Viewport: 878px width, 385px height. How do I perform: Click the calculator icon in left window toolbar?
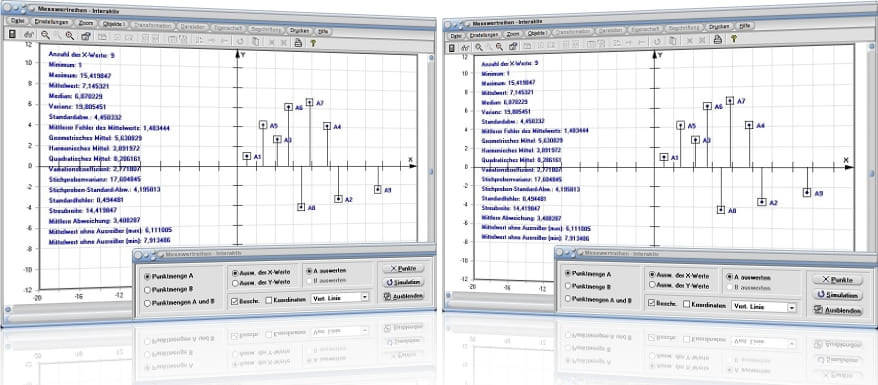point(12,34)
